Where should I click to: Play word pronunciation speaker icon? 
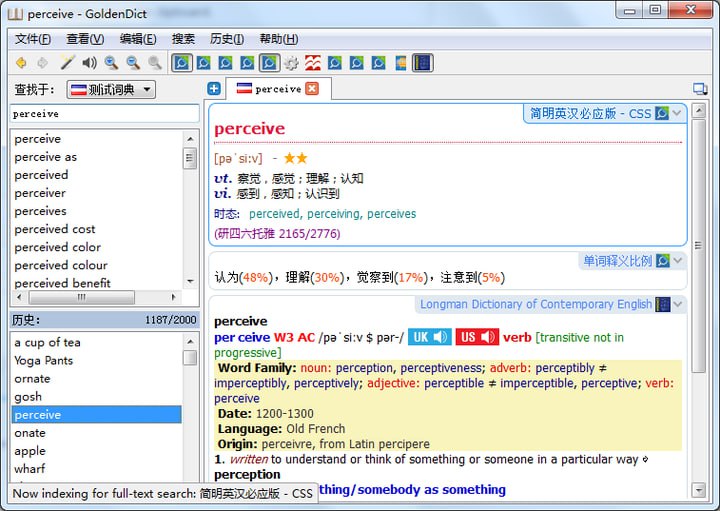tap(89, 63)
